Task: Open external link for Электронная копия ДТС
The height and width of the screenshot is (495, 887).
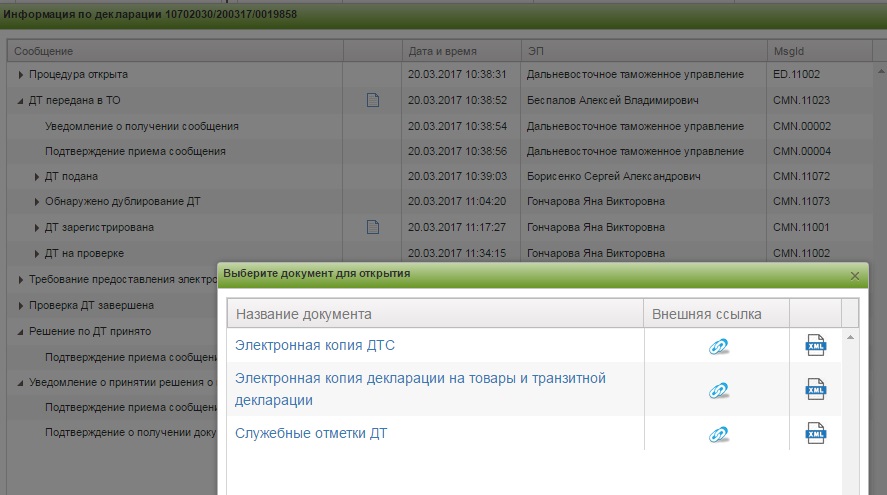Action: (718, 346)
